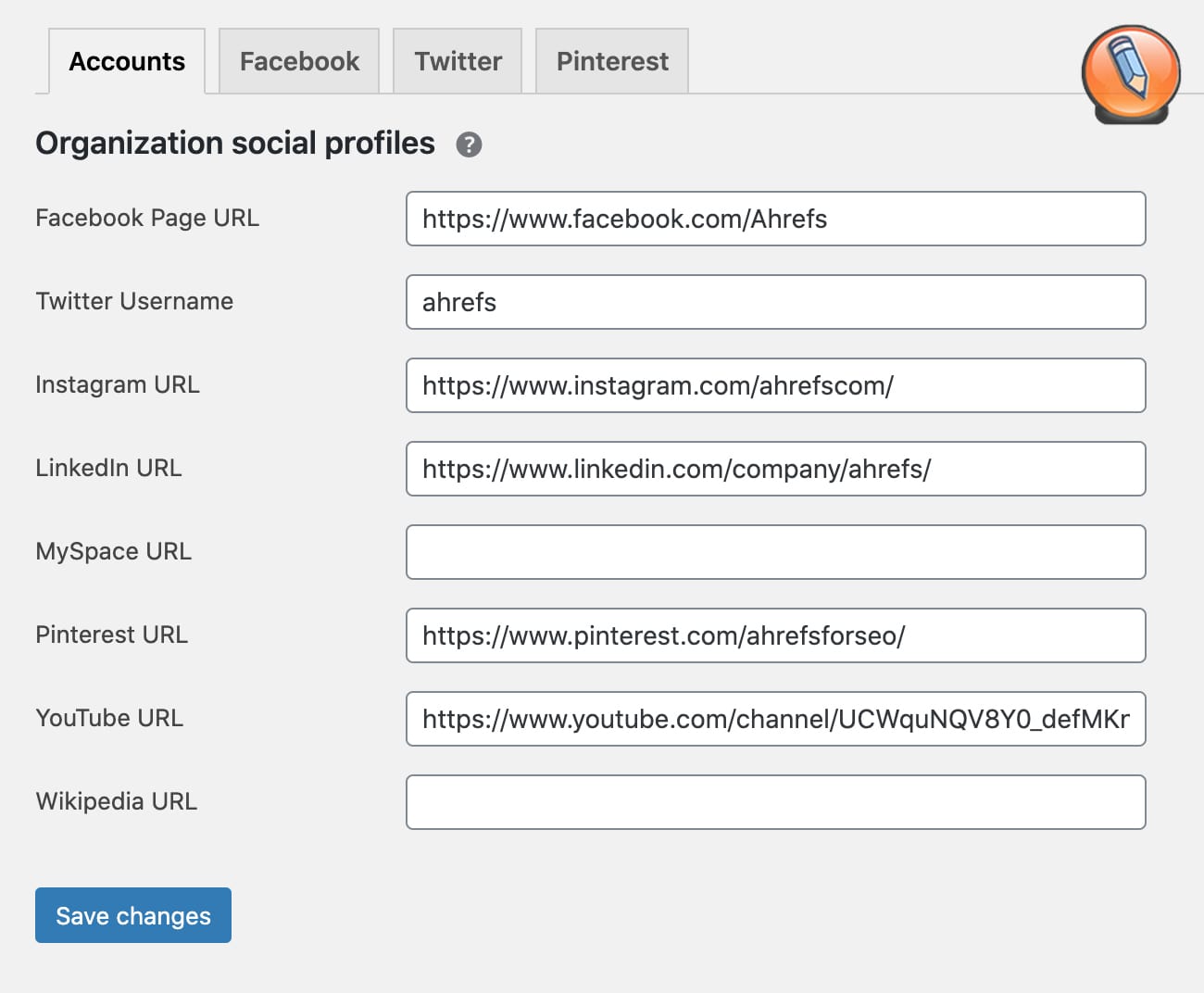1204x993 pixels.
Task: Click the orange pencil icon
Action: pos(1131,74)
